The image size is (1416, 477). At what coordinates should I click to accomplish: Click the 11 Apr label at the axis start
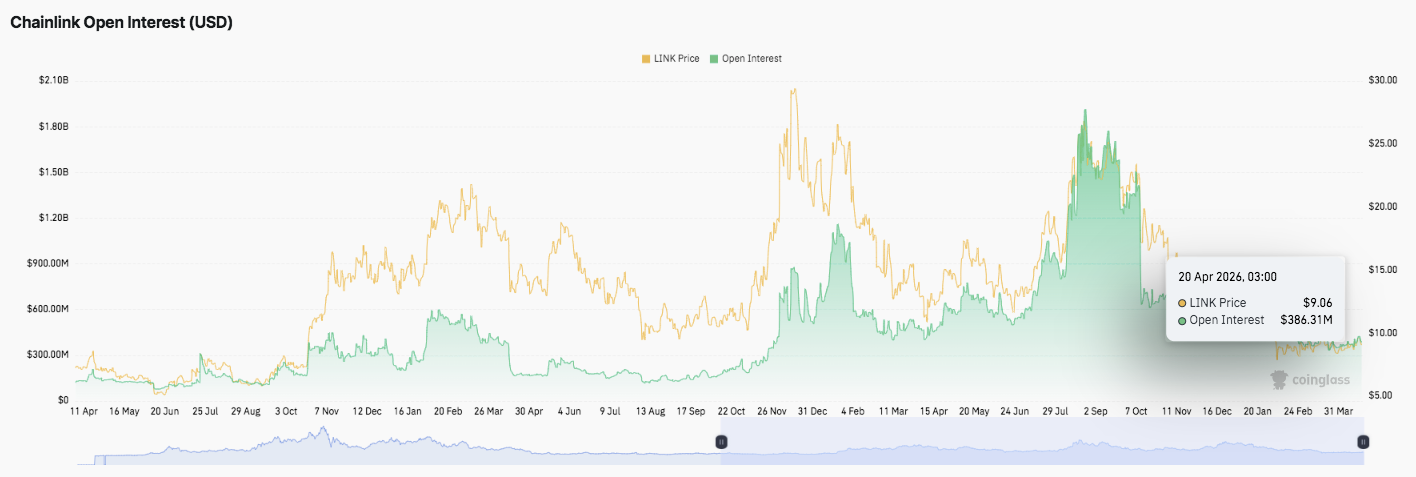point(84,411)
